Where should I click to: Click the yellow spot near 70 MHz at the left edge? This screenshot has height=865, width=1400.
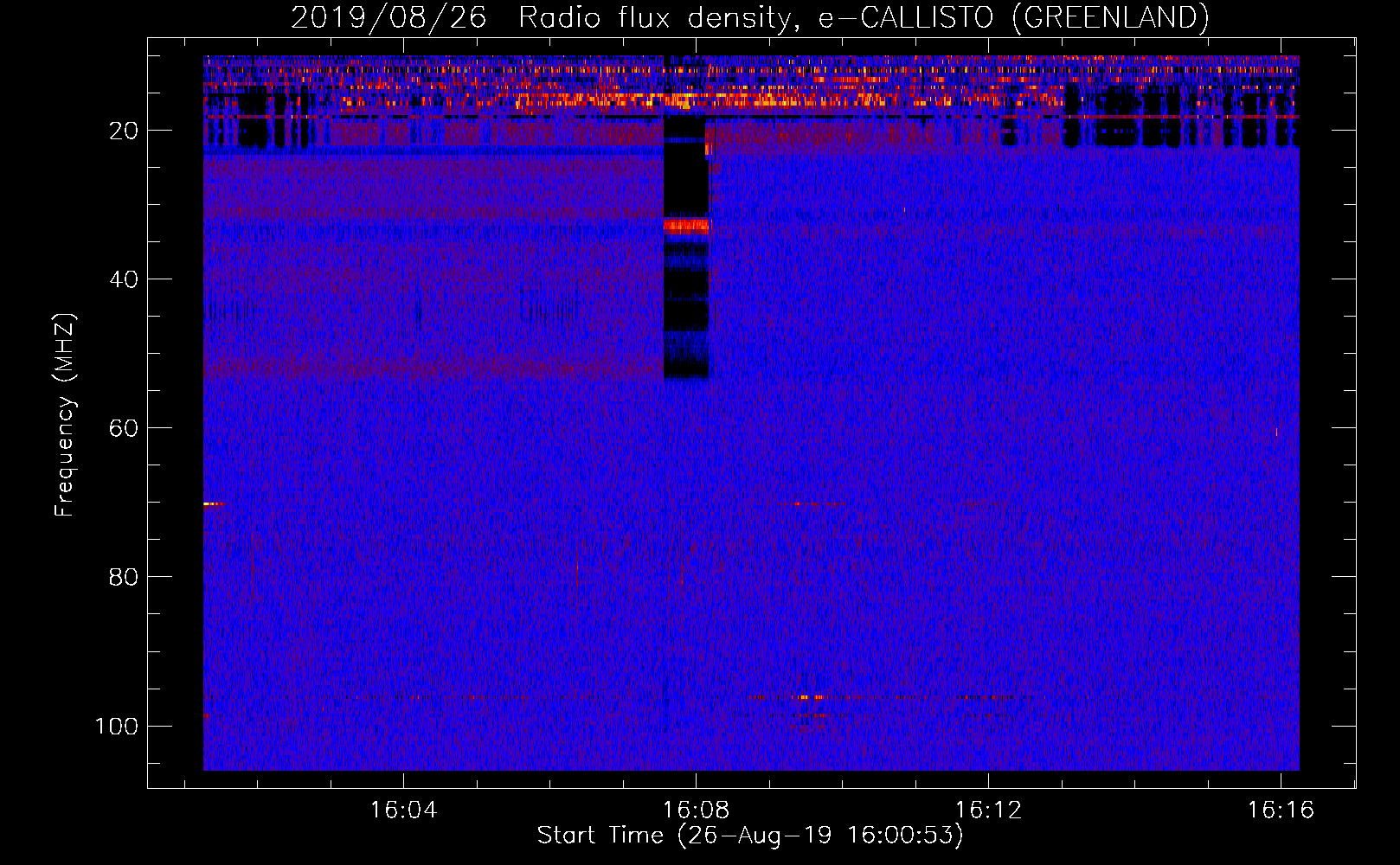tap(213, 503)
